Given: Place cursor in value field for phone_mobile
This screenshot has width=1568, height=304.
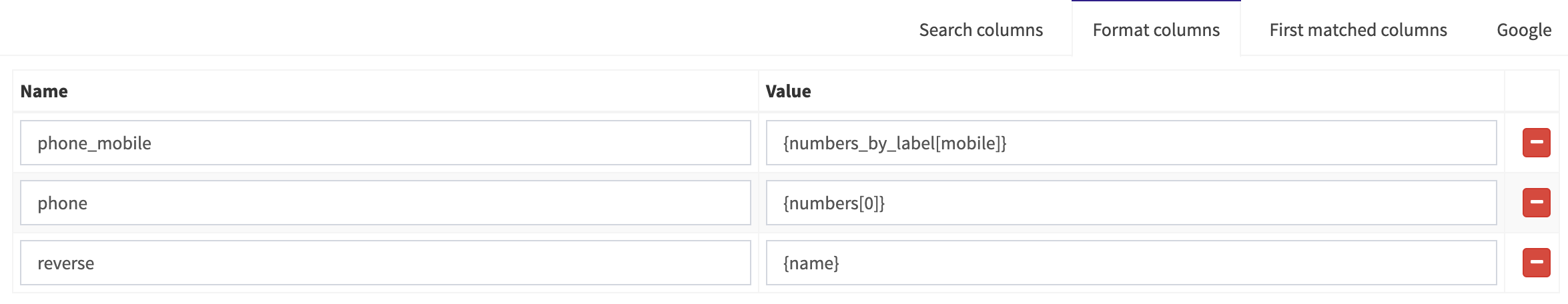Looking at the screenshot, I should coord(1132,143).
